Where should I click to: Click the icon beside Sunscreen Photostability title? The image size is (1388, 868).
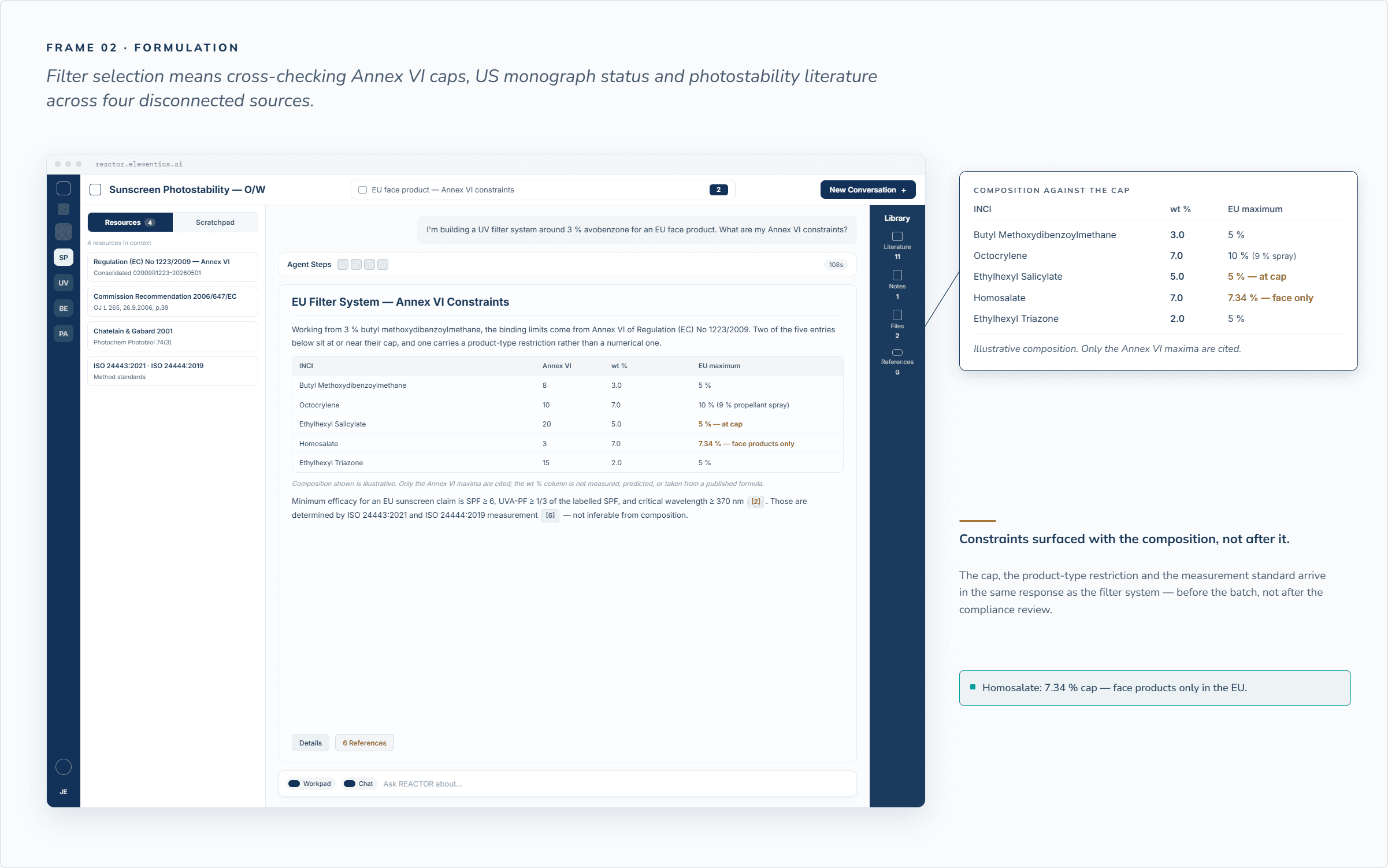95,190
